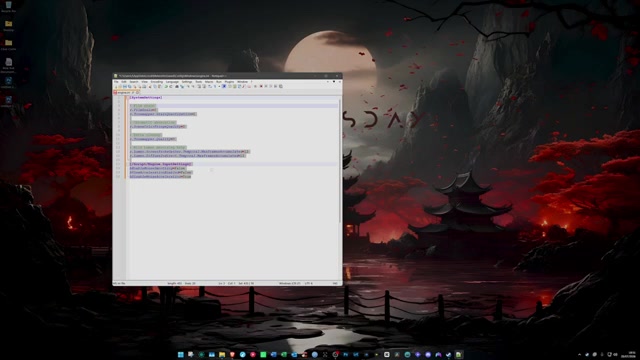
Task: Open Replace from the toolbar icon
Action: tap(182, 87)
